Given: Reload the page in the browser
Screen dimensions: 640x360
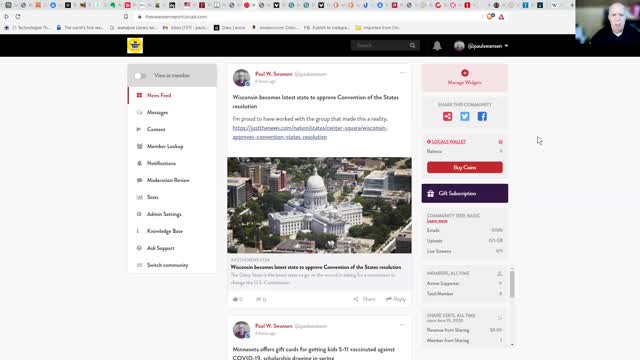Looking at the screenshot, I should point(18,17).
